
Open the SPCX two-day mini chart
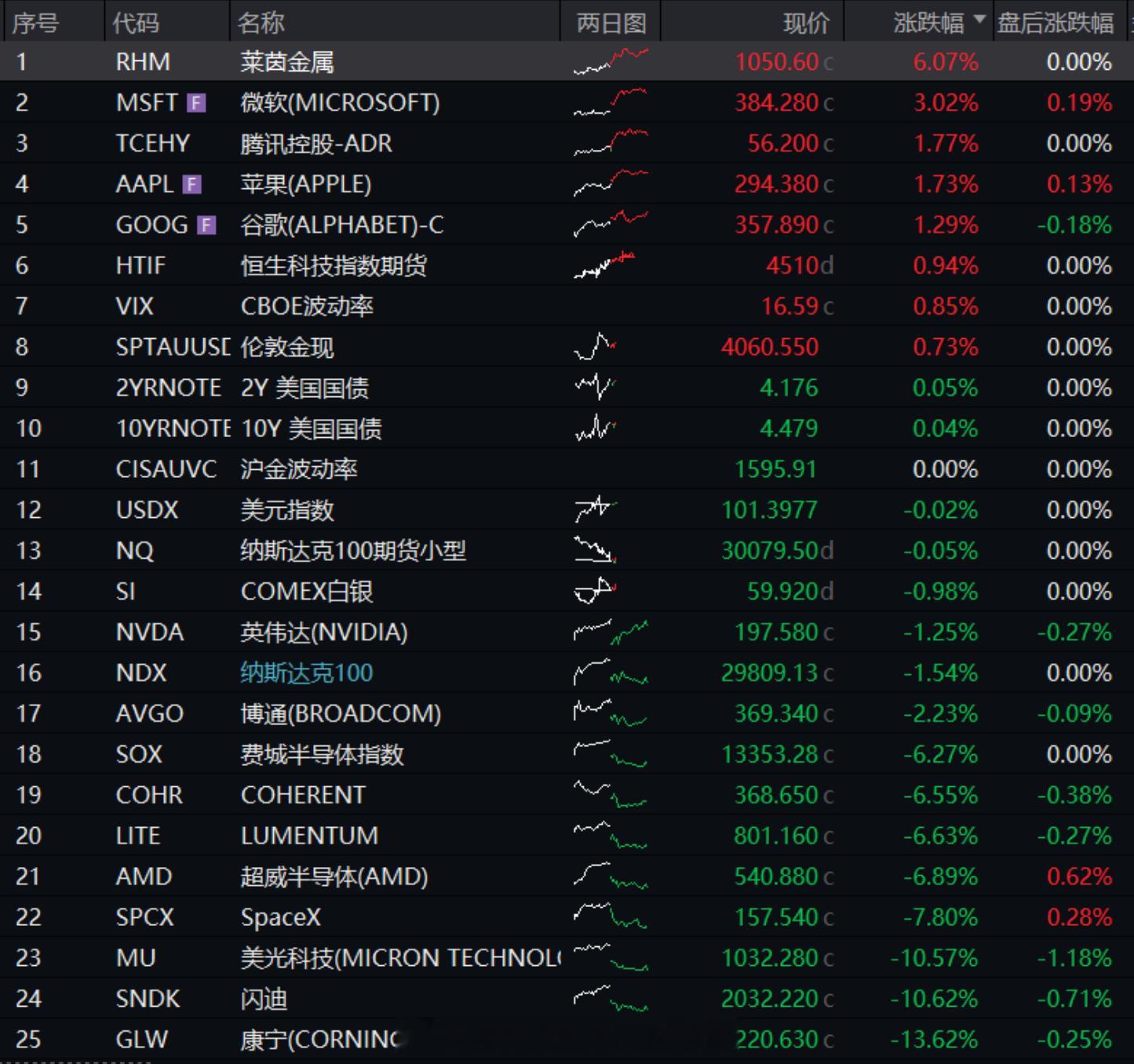click(611, 917)
